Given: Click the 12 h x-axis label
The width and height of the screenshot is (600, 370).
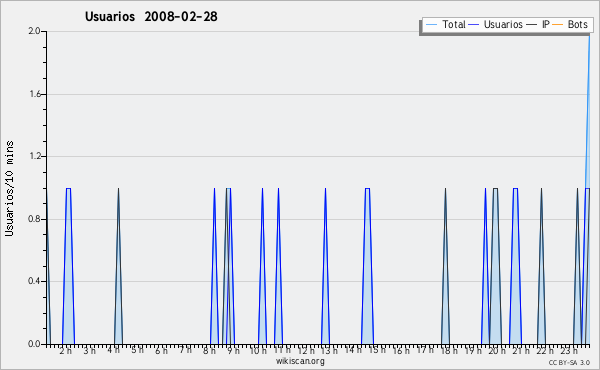Looking at the screenshot, I should tap(306, 351).
